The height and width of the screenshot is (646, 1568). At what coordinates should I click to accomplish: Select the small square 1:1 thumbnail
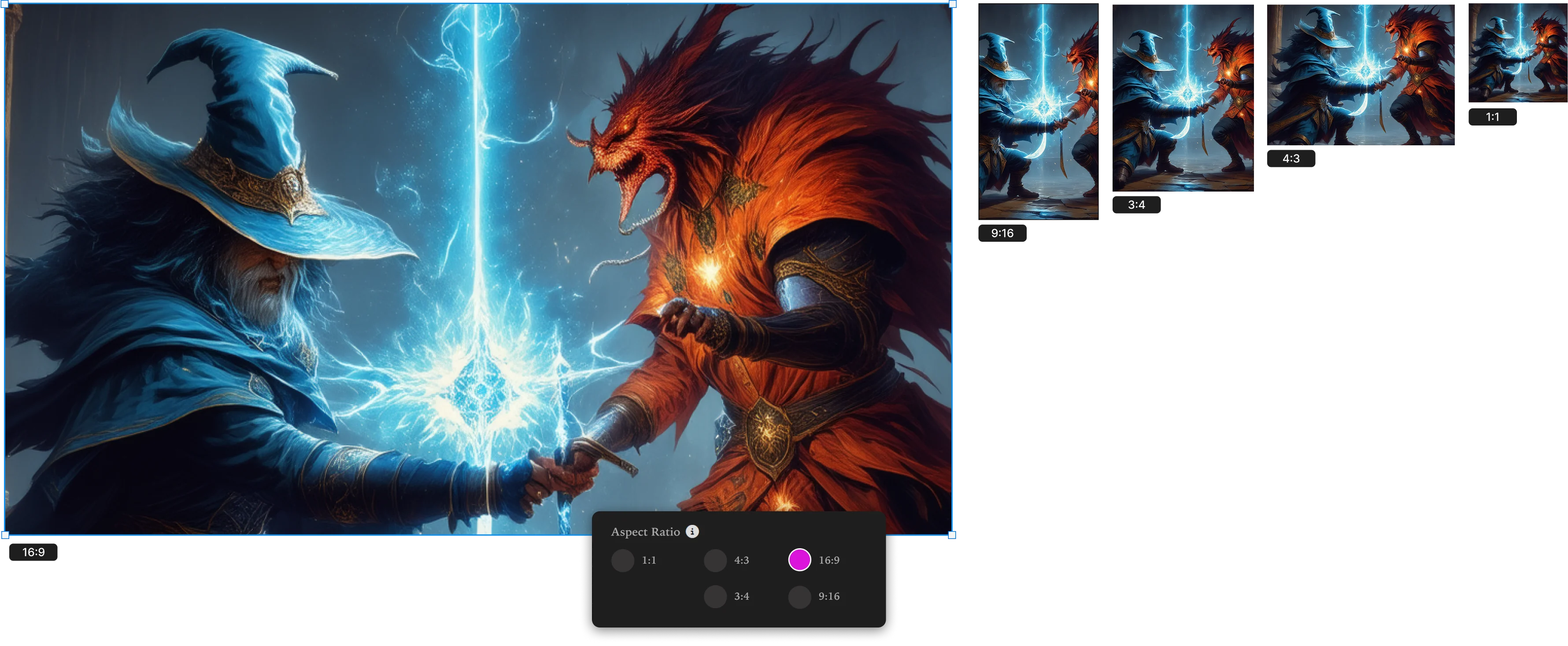1517,52
